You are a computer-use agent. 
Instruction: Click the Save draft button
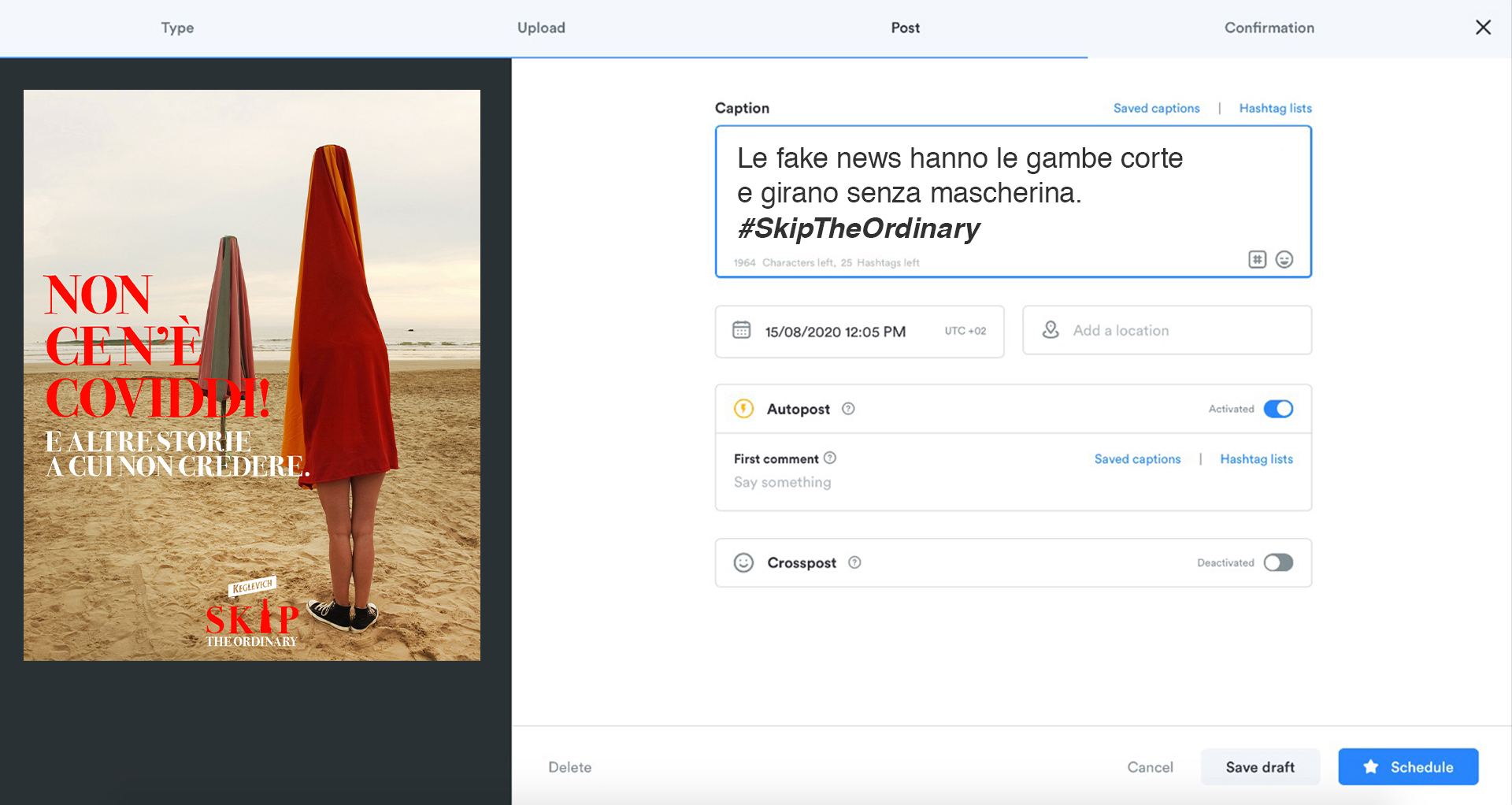[1260, 766]
